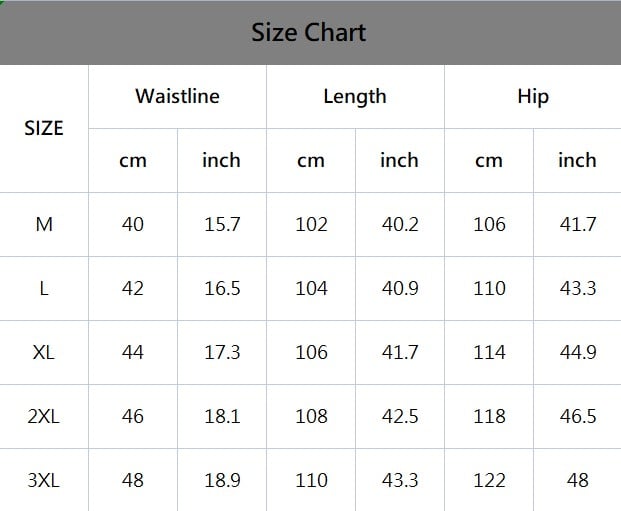
Task: Click the 40.2 inch length cell
Action: tap(400, 224)
